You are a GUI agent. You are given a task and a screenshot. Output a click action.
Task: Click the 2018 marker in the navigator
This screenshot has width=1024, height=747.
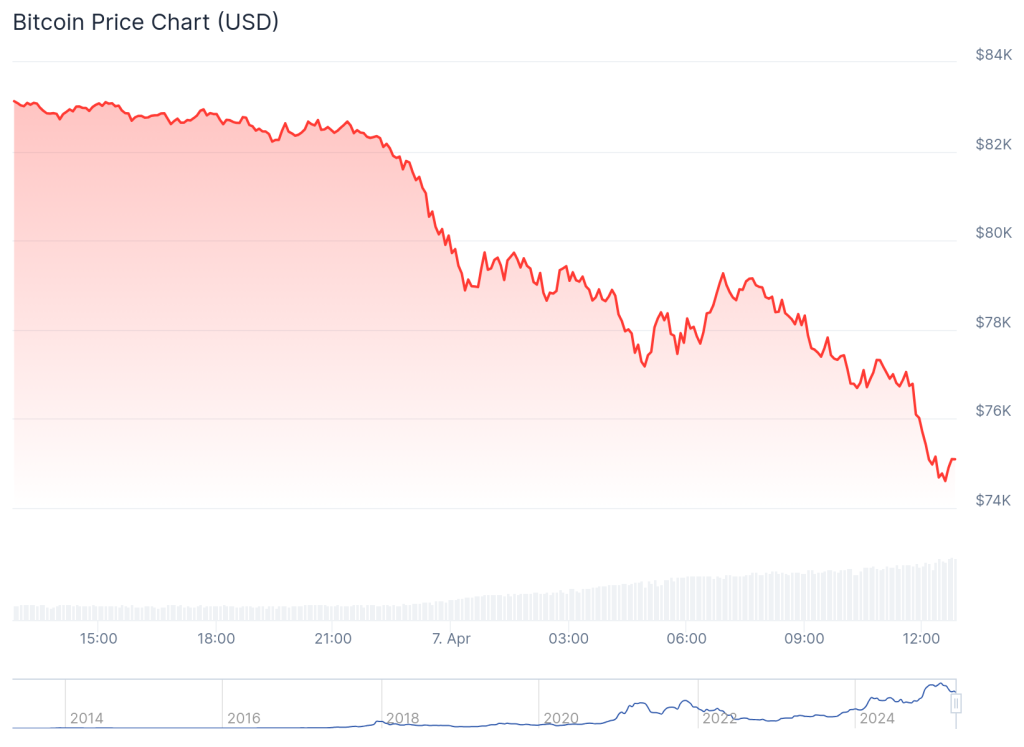pyautogui.click(x=402, y=718)
